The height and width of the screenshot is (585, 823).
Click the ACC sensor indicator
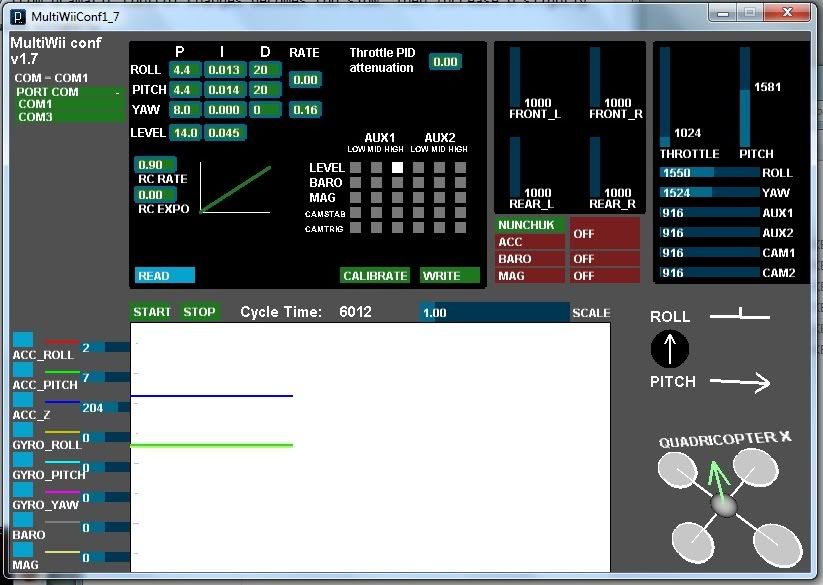pyautogui.click(x=530, y=242)
